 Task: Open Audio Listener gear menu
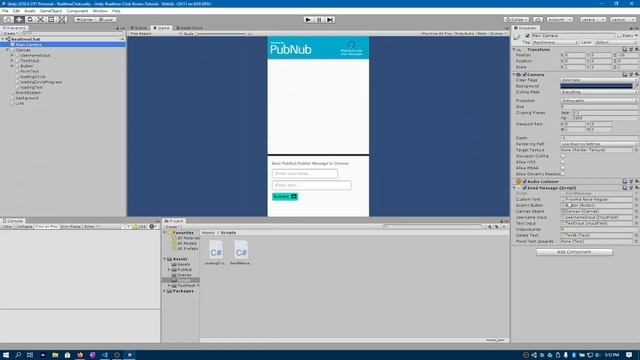click(x=636, y=181)
